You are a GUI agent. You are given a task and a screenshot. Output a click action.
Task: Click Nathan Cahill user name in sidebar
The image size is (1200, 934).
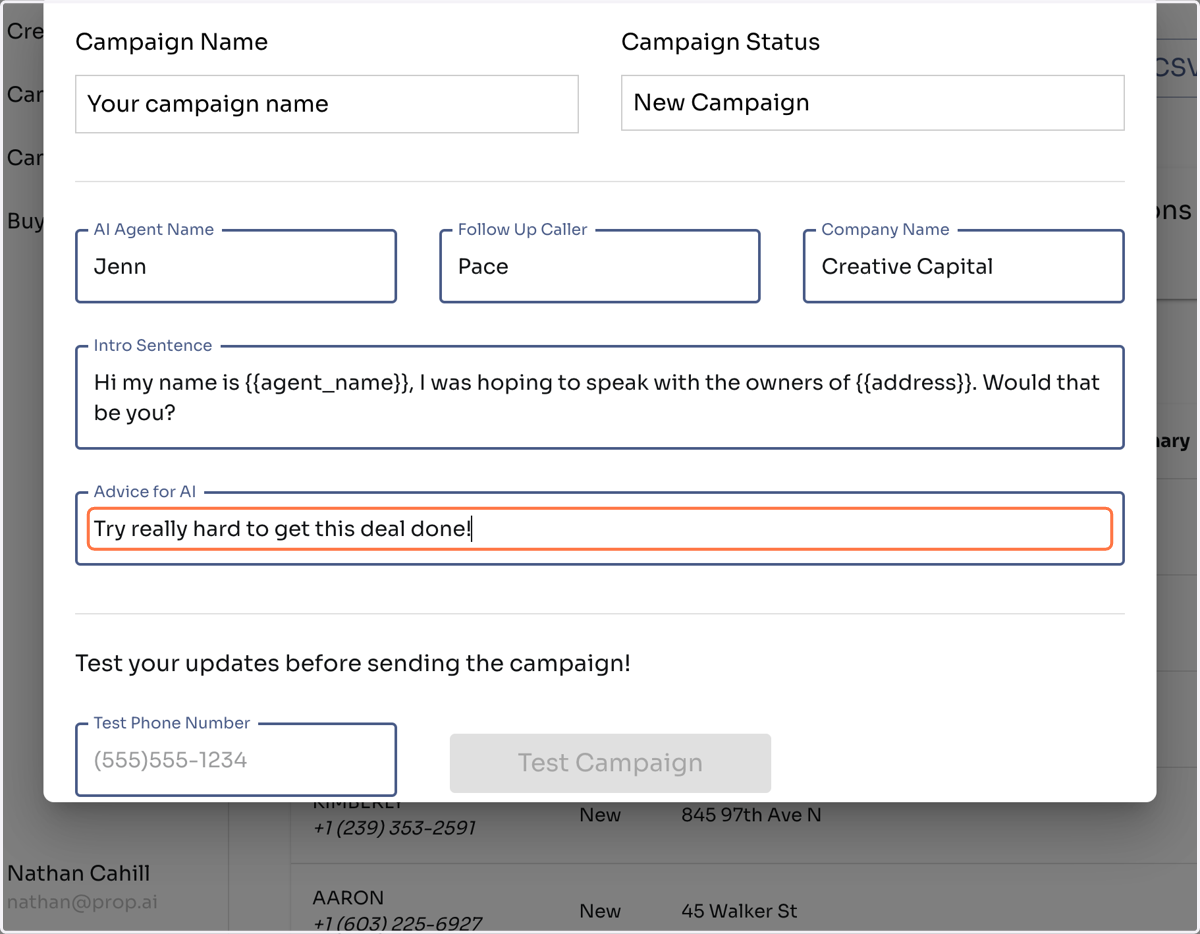(79, 873)
